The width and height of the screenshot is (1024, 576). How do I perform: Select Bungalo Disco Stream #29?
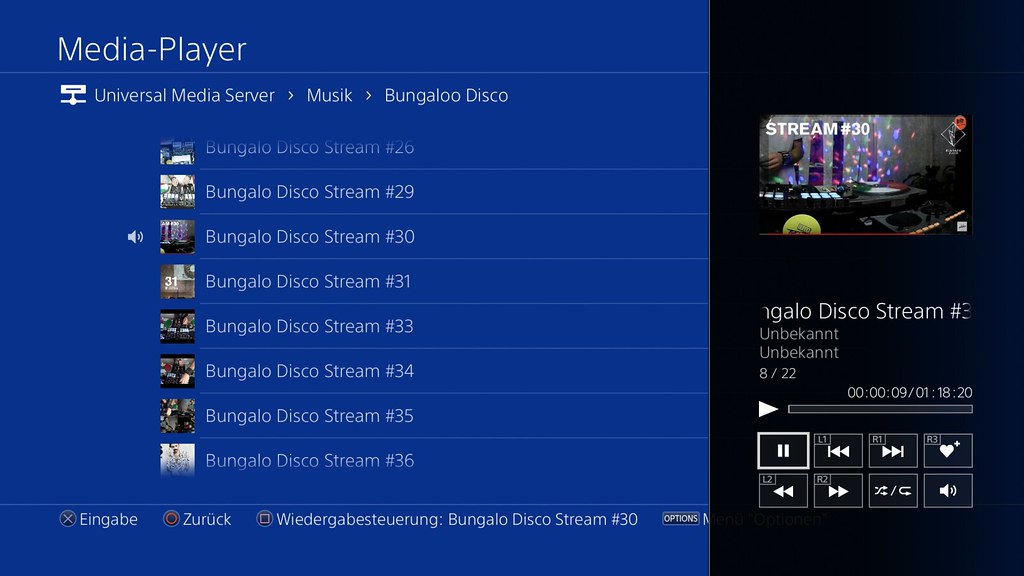(434, 192)
